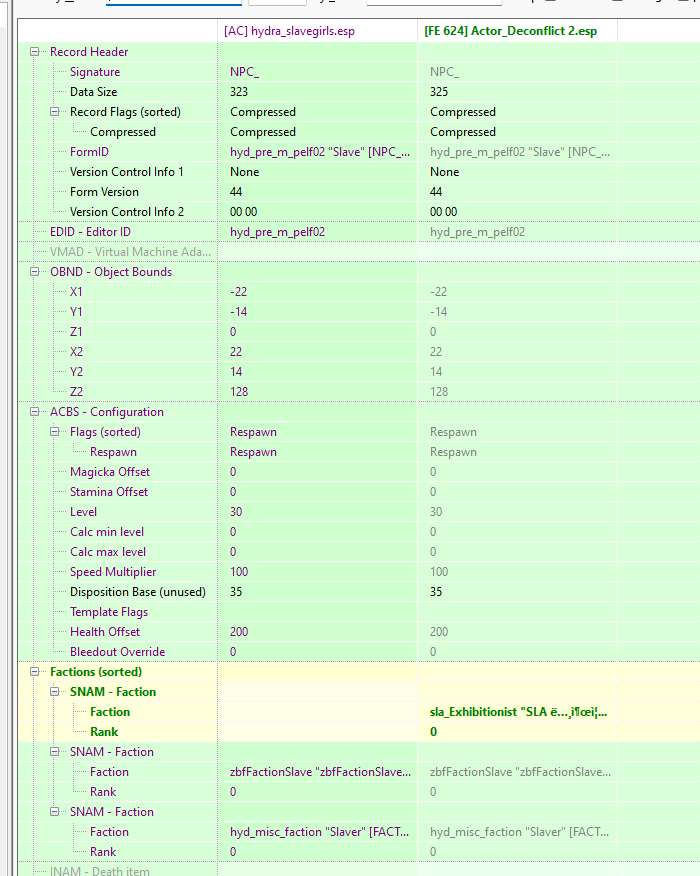The height and width of the screenshot is (876, 700).
Task: Select the Speed Multiplier row
Action: pyautogui.click(x=113, y=572)
